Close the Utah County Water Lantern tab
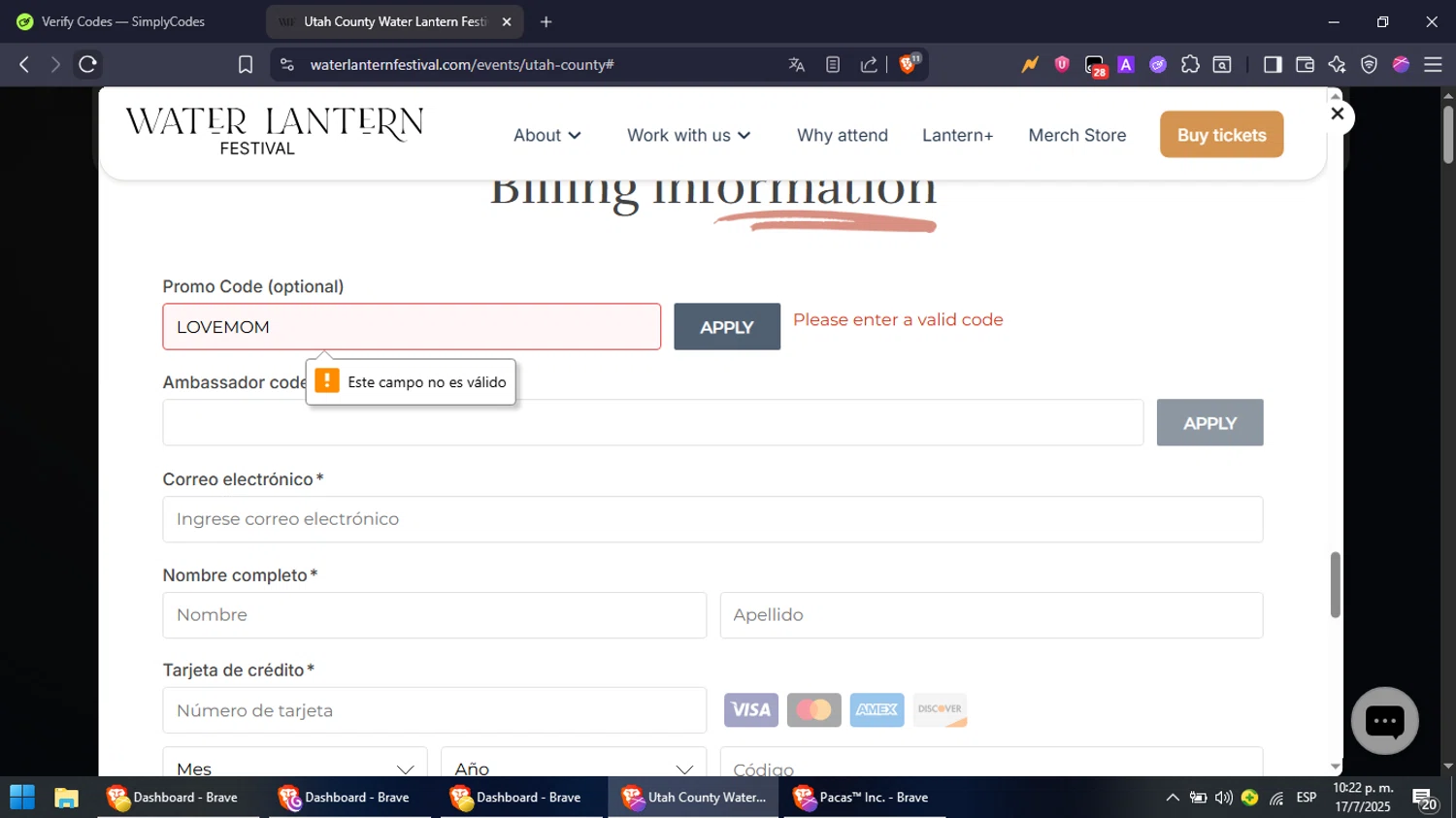This screenshot has height=818, width=1456. click(506, 21)
